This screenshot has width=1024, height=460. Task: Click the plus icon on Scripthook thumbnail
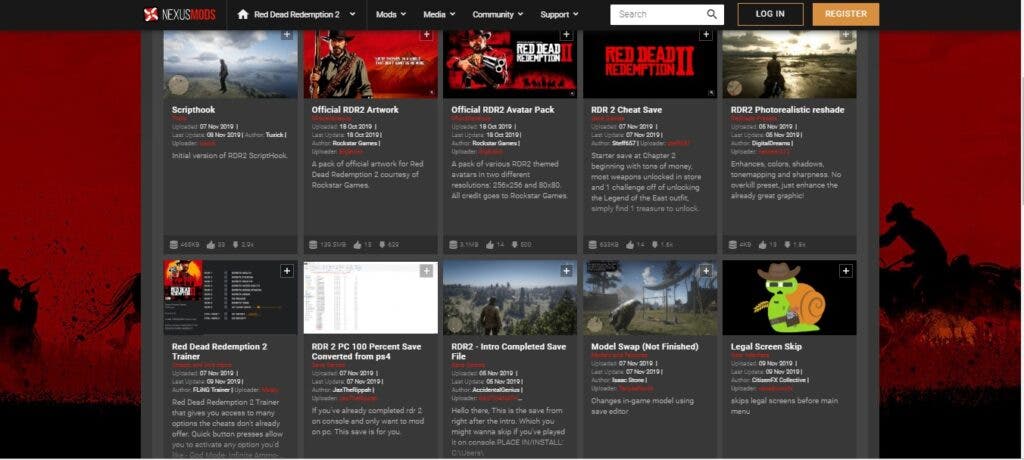(287, 35)
